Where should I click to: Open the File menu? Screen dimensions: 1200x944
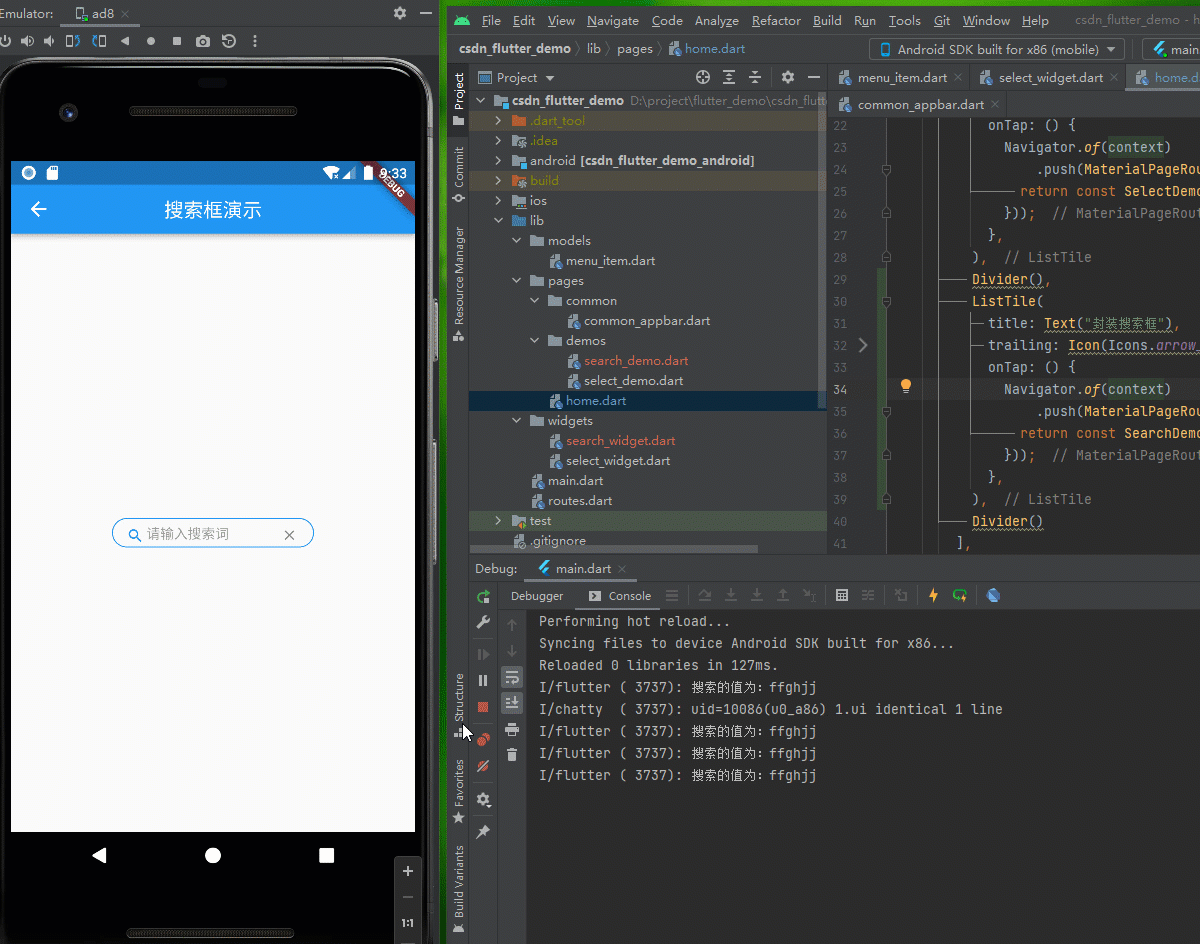pyautogui.click(x=491, y=20)
